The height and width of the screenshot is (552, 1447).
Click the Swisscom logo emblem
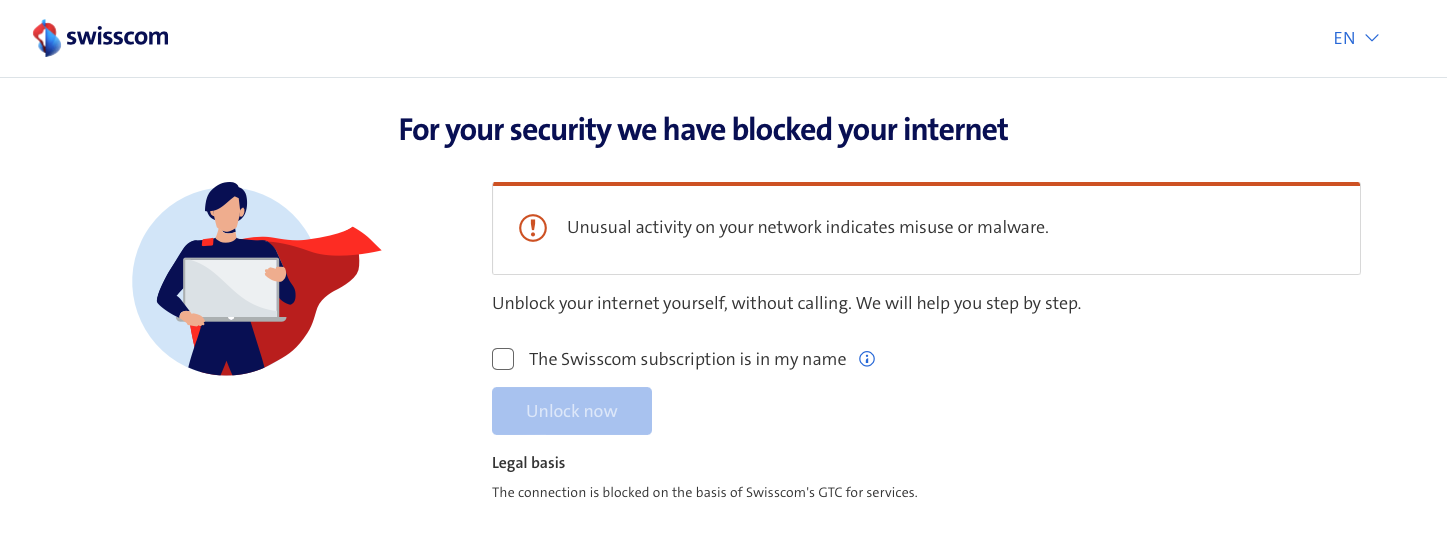pos(47,38)
